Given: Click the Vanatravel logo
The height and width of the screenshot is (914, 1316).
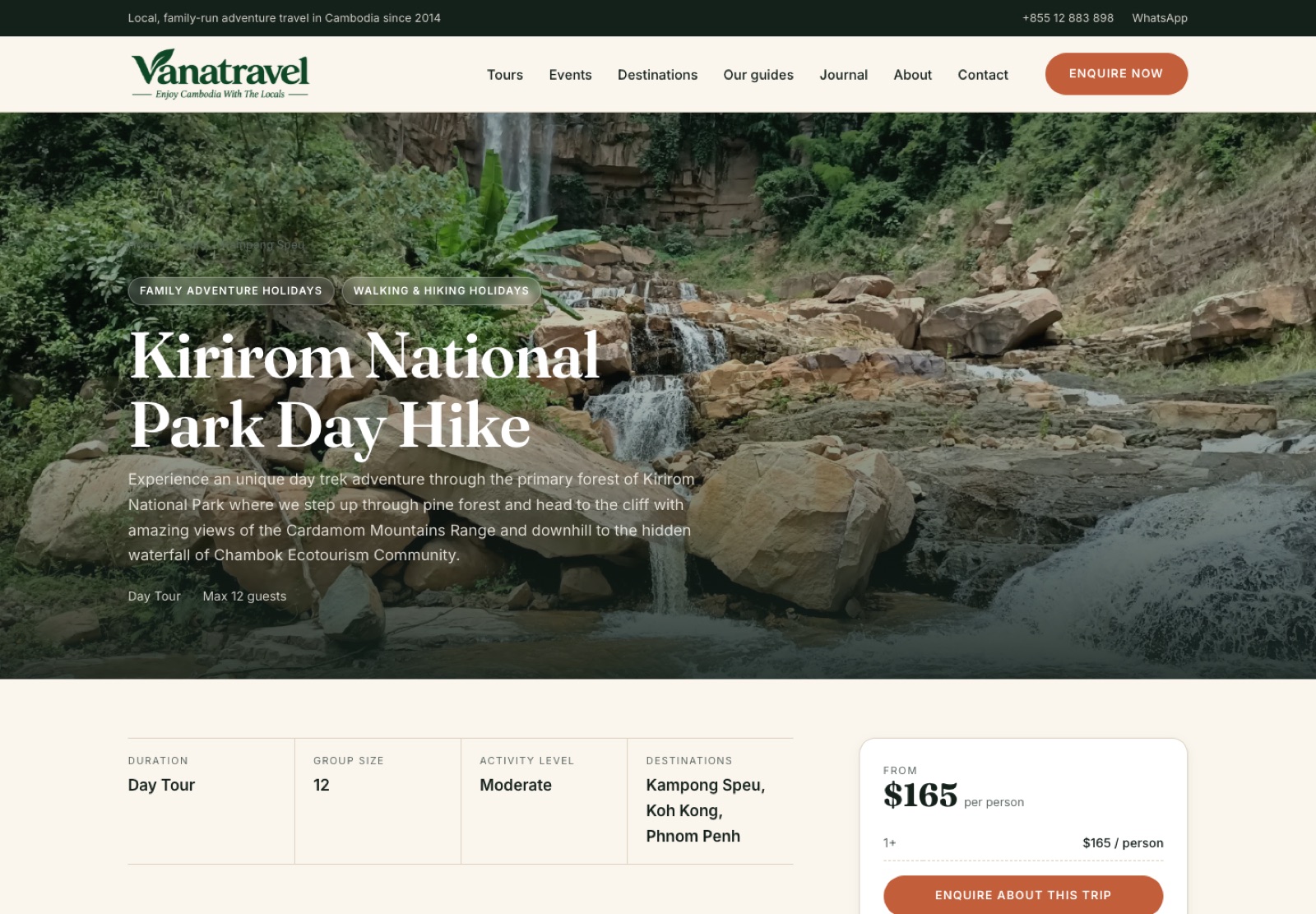Looking at the screenshot, I should [x=220, y=74].
